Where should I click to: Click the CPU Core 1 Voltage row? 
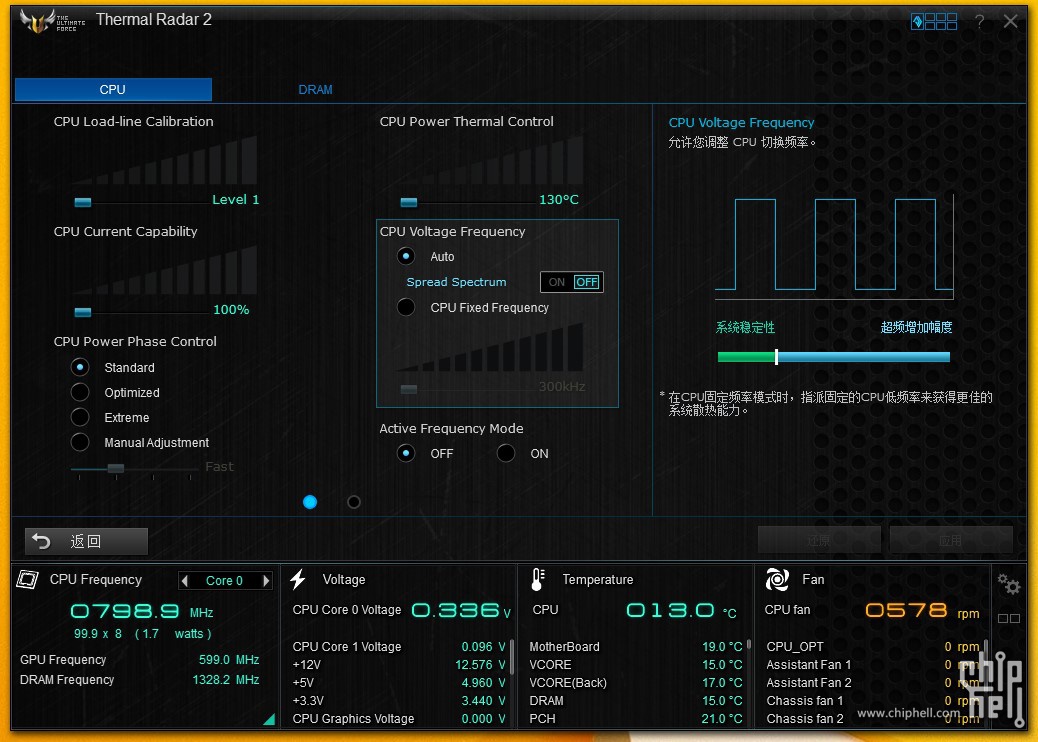[399, 647]
